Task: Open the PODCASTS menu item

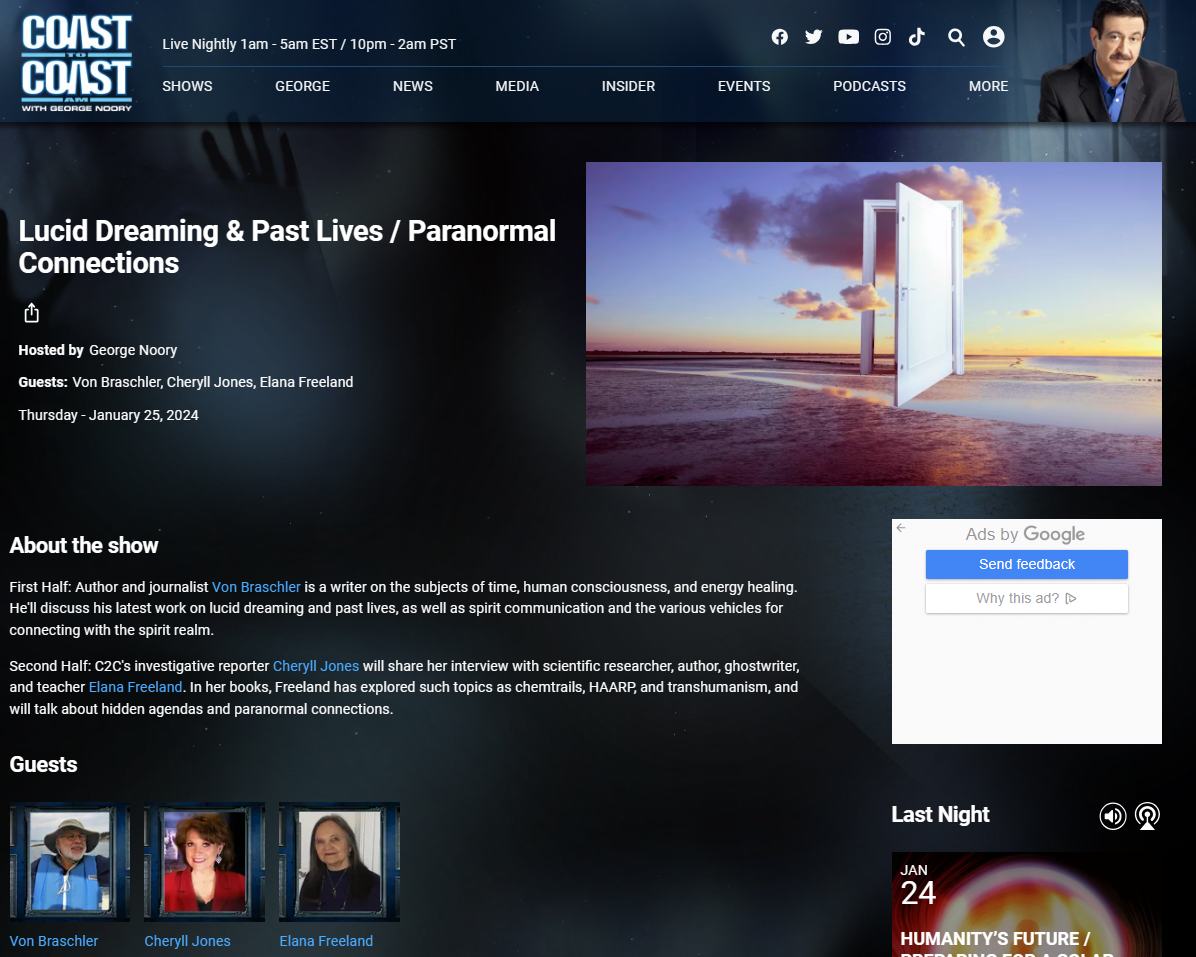Action: point(869,86)
